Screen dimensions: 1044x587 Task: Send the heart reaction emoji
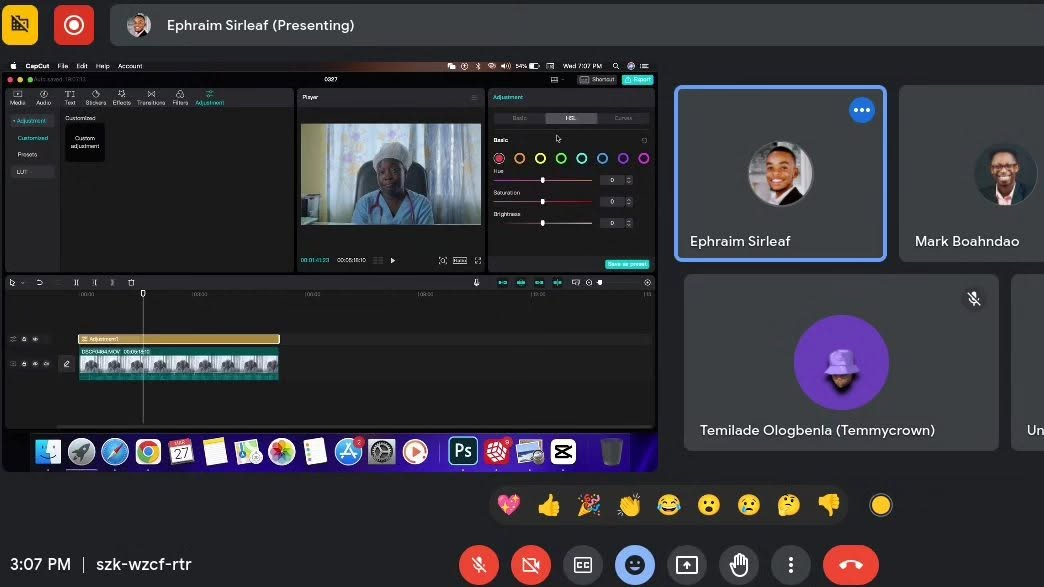pyautogui.click(x=509, y=506)
